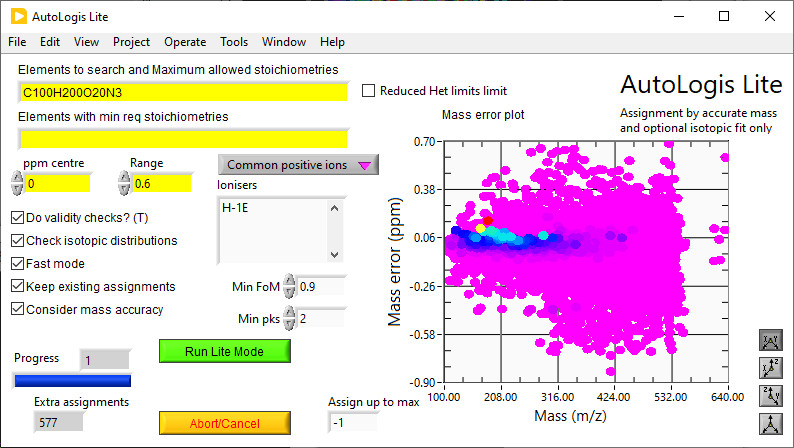This screenshot has width=794, height=448.
Task: Open the Edit menu
Action: 50,42
